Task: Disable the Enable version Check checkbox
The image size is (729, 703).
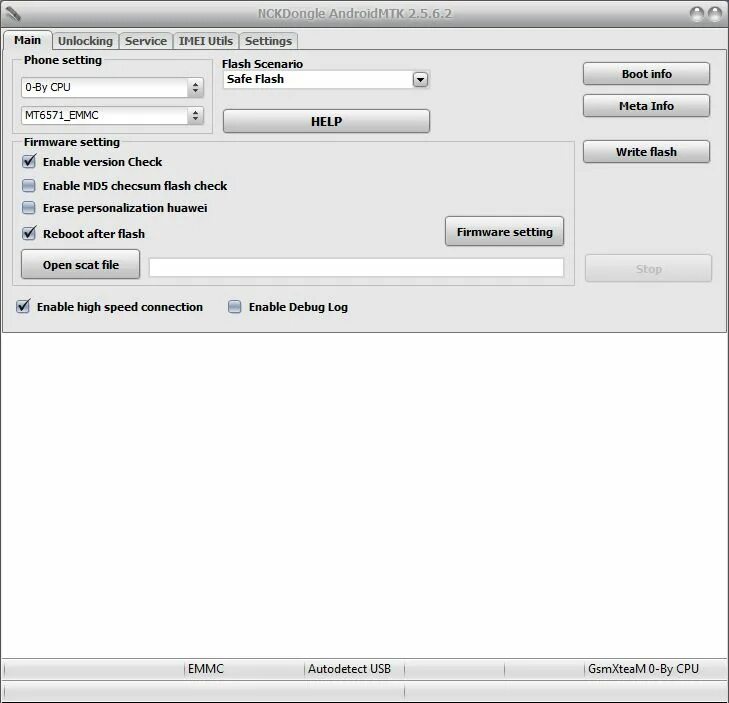Action: 29,161
